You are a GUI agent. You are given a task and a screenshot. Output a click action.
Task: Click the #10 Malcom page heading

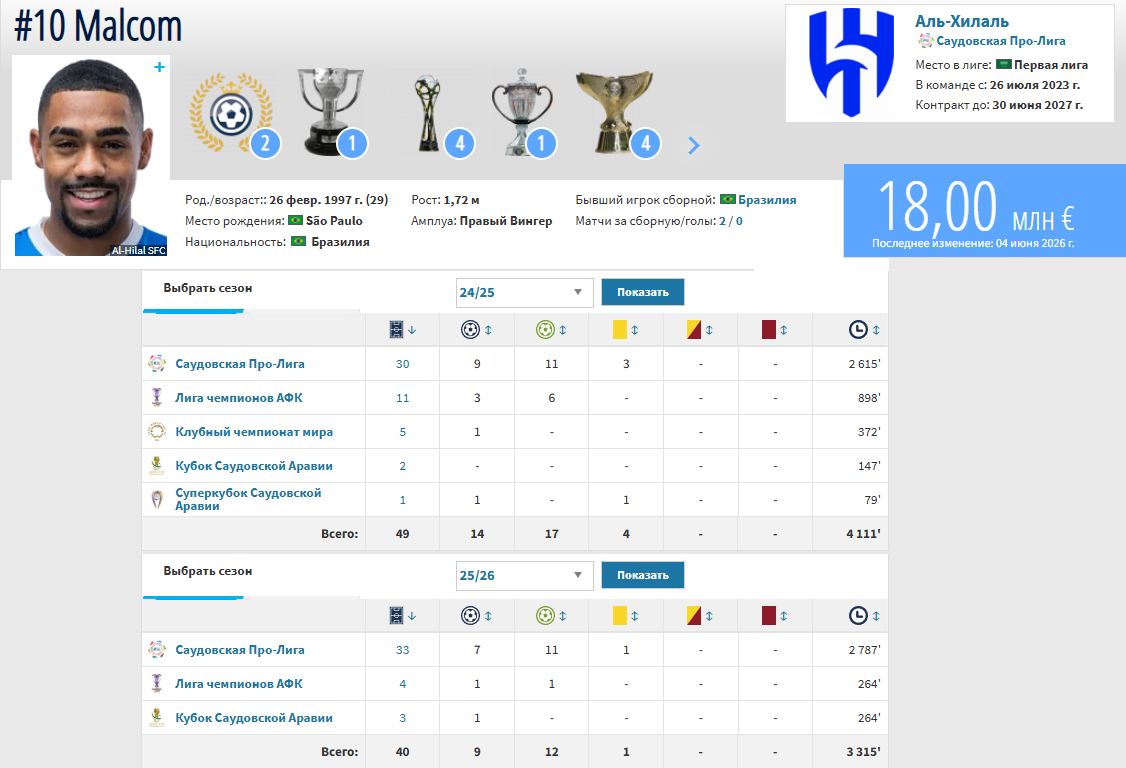(x=98, y=26)
